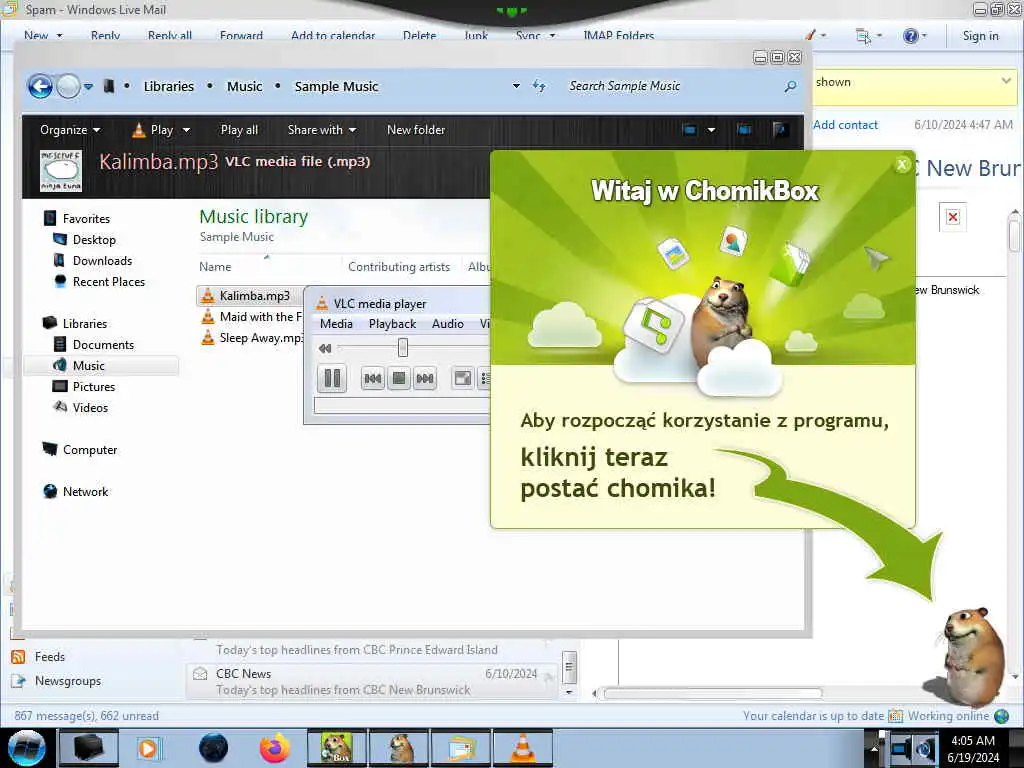1024x768 pixels.
Task: Select Sample Music in the address breadcrumb
Action: tap(336, 86)
